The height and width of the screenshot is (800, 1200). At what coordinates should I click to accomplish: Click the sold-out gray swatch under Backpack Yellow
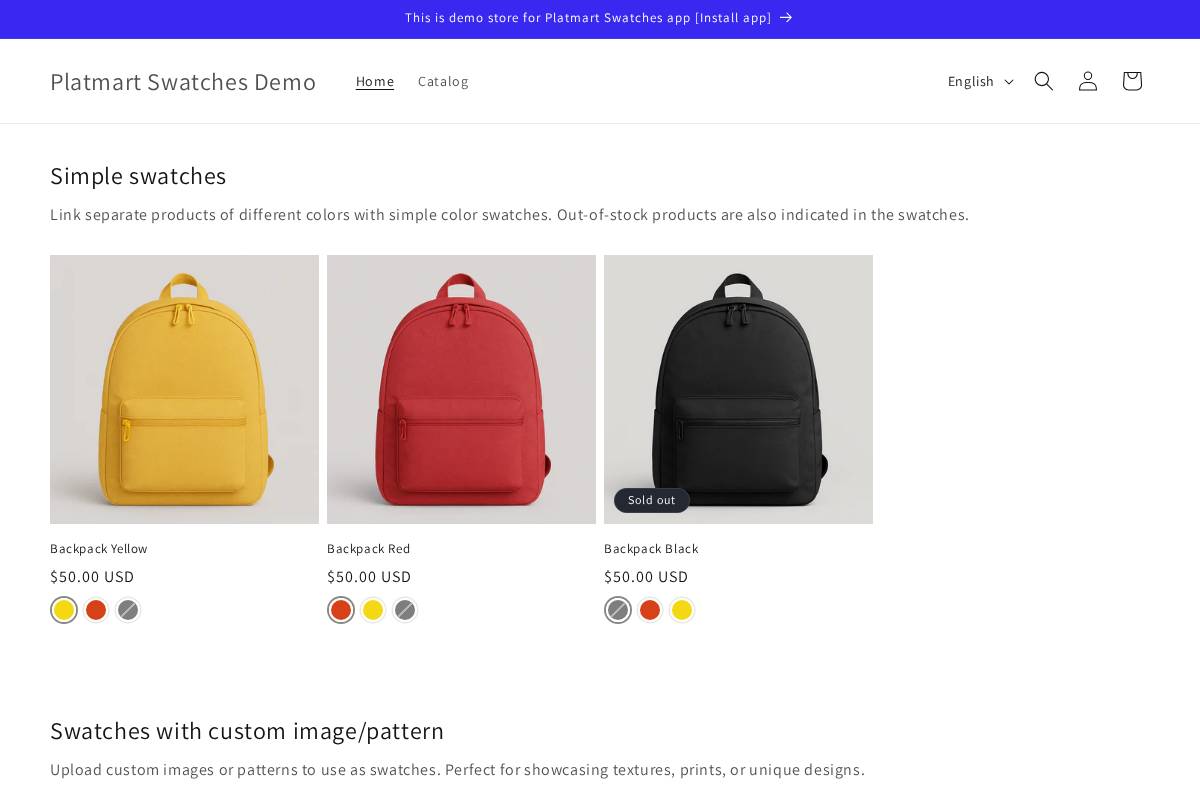click(x=128, y=610)
